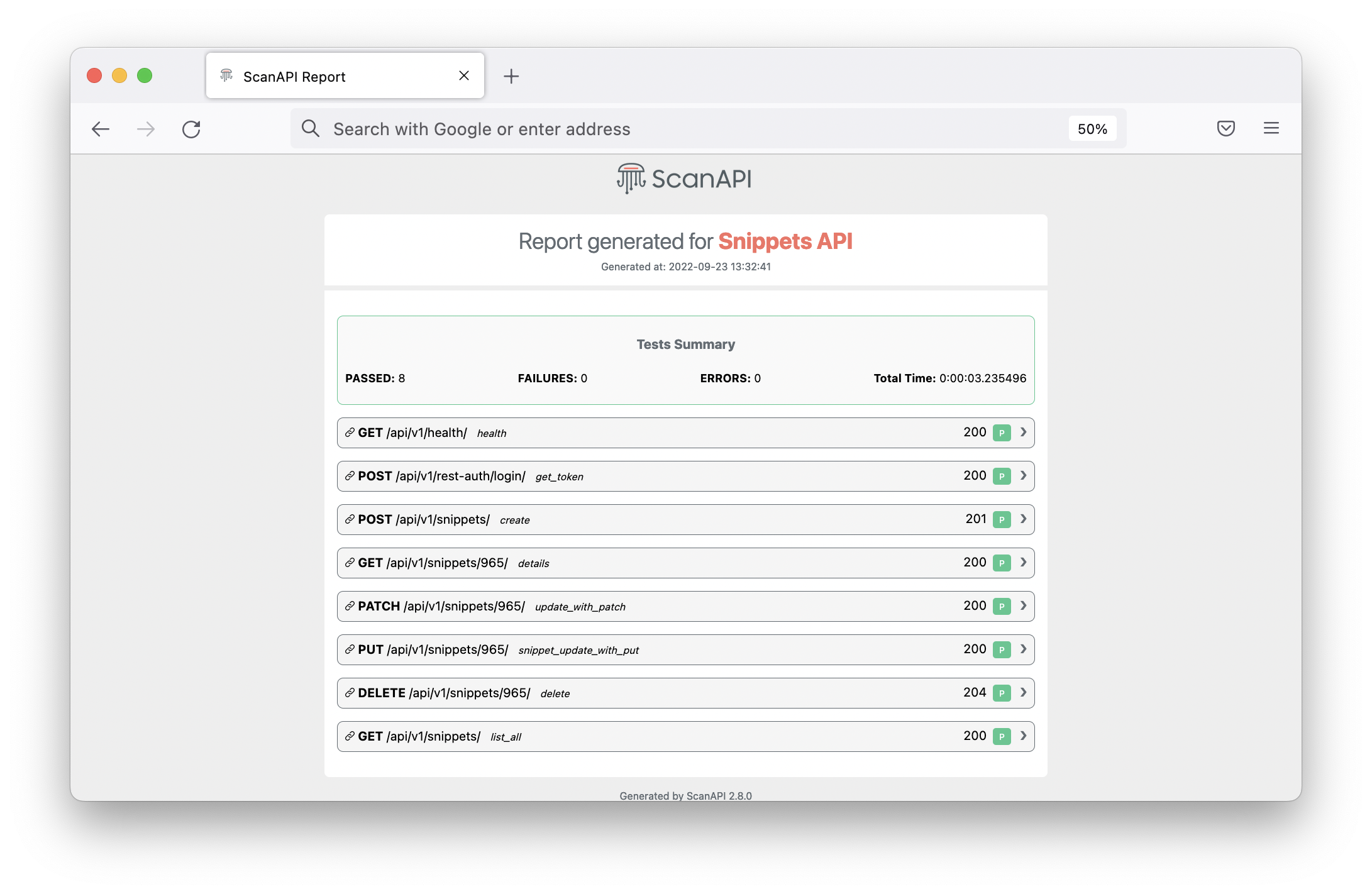Click the anchor icon on the PATCH snippets row
This screenshot has width=1372, height=894.
[350, 606]
